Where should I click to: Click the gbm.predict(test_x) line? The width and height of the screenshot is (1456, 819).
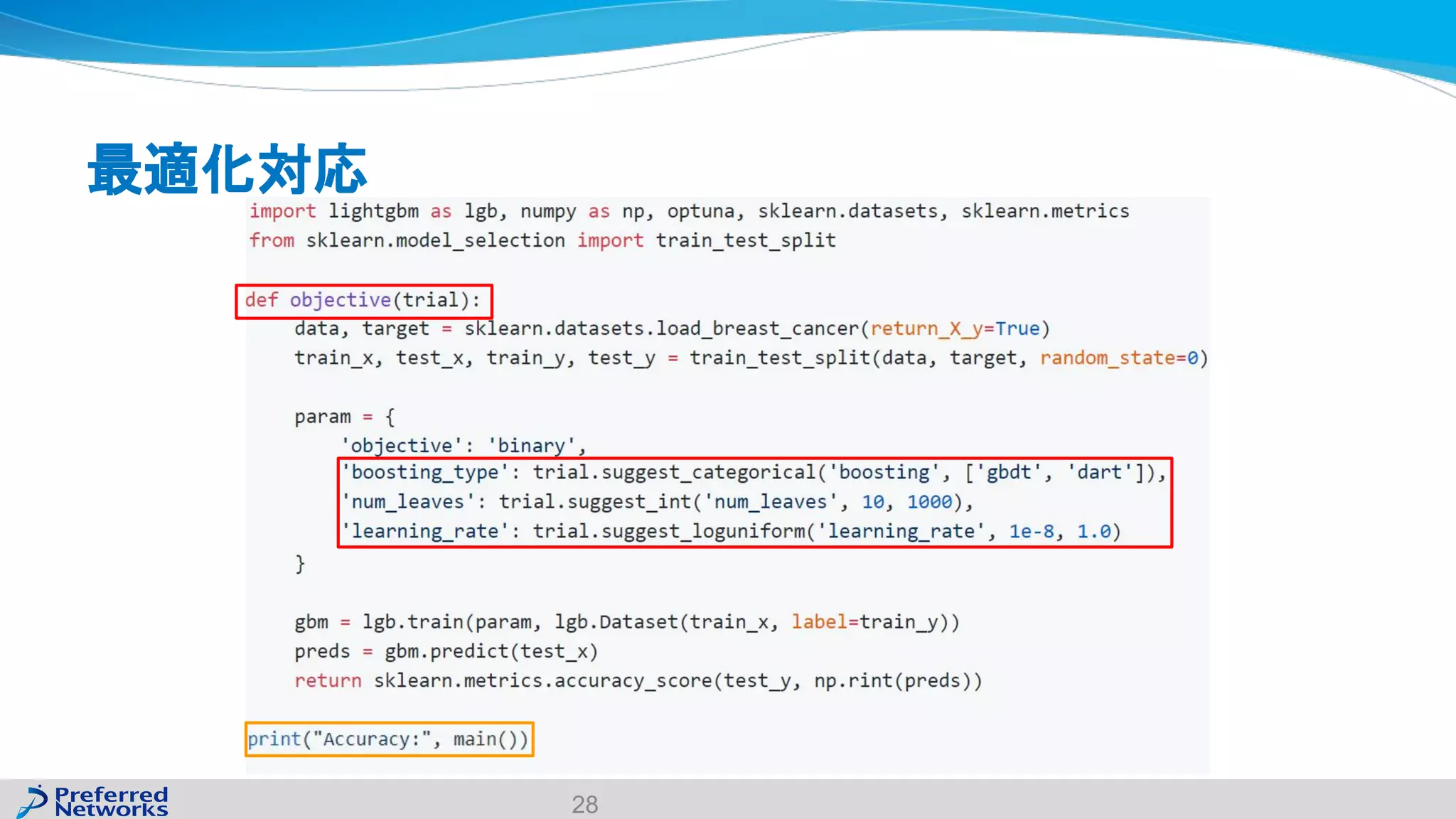tap(446, 651)
